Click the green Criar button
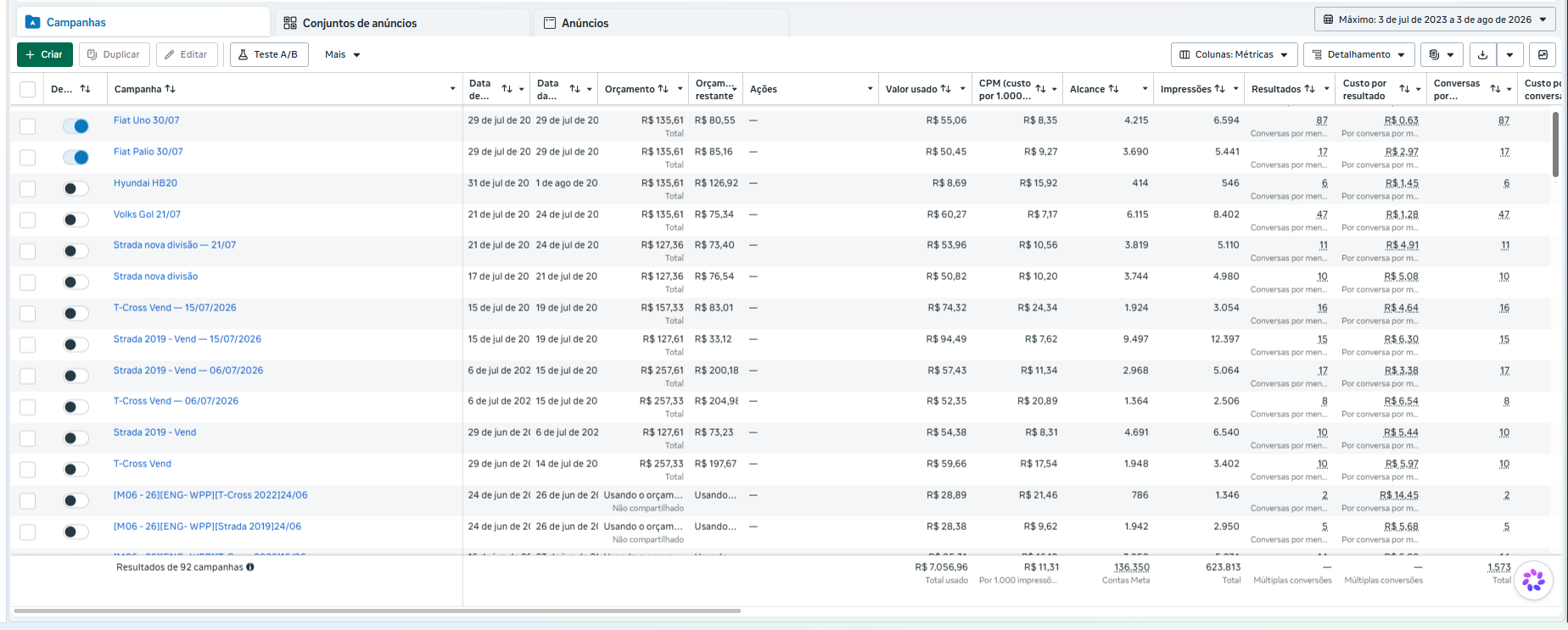Viewport: 1568px width, 630px height. [44, 54]
